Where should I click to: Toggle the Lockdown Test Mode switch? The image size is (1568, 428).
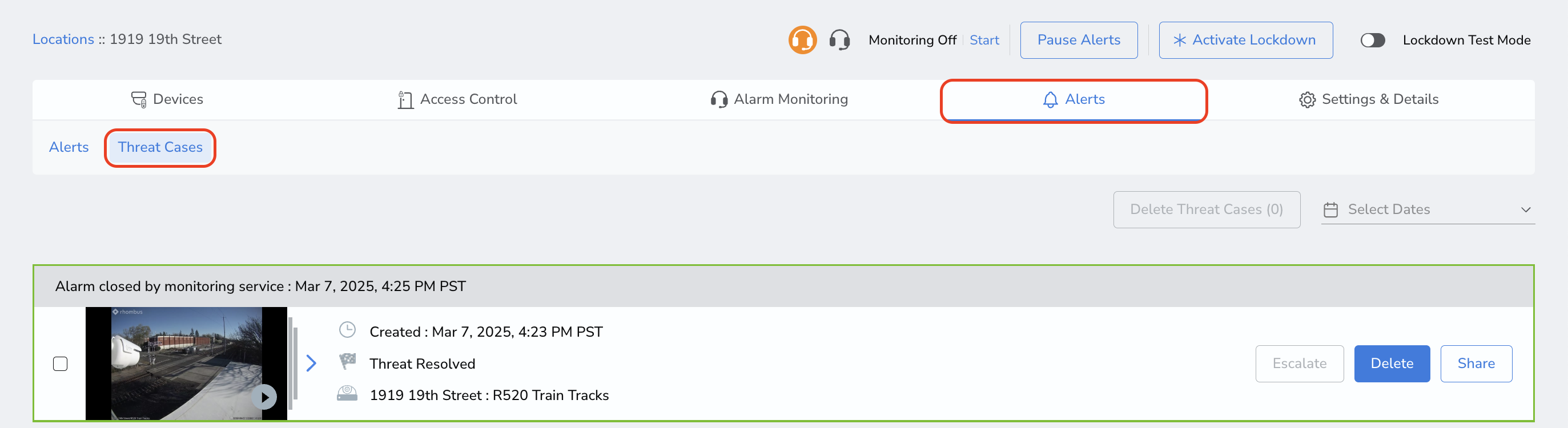(1373, 40)
